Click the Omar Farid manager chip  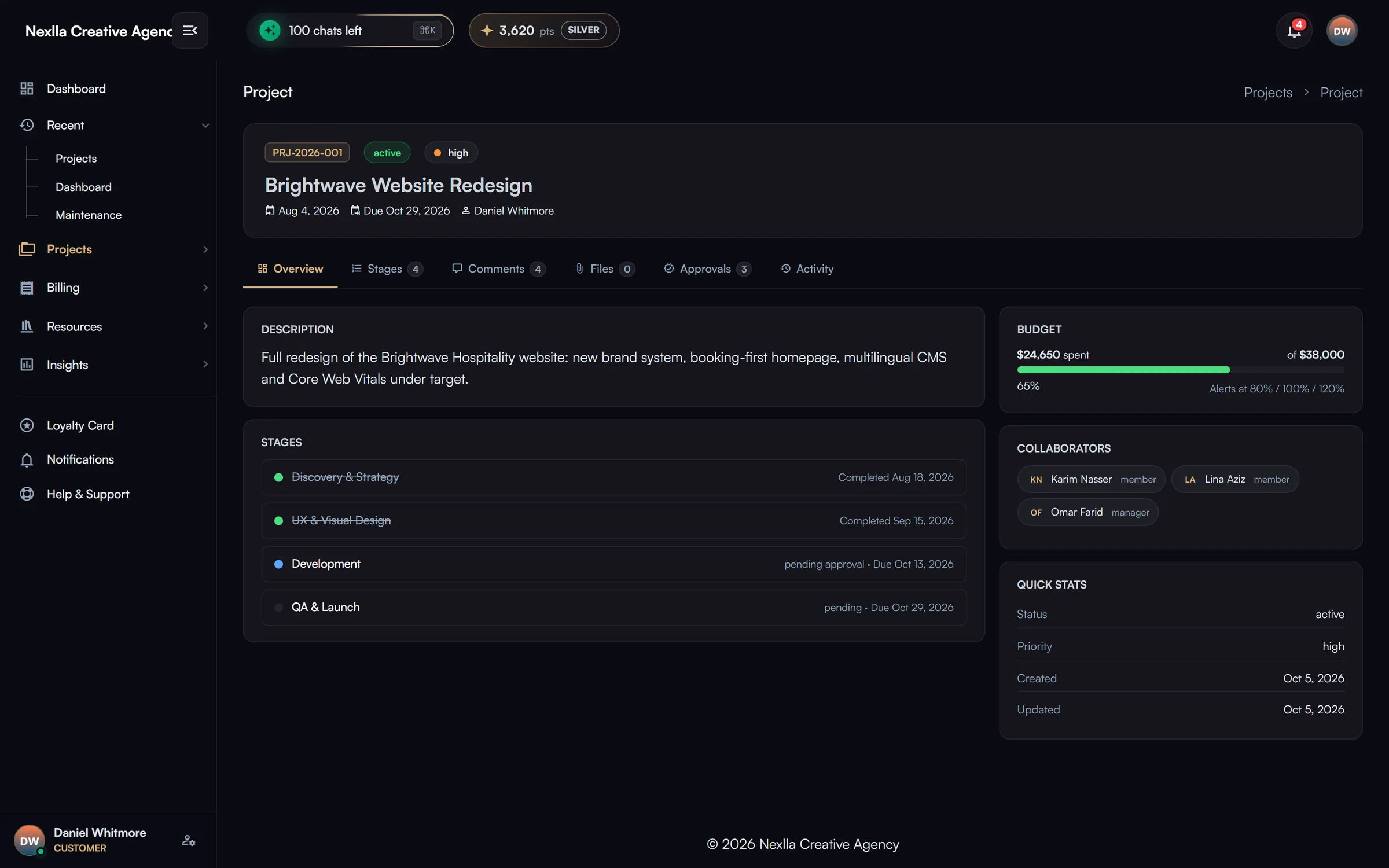tap(1087, 513)
